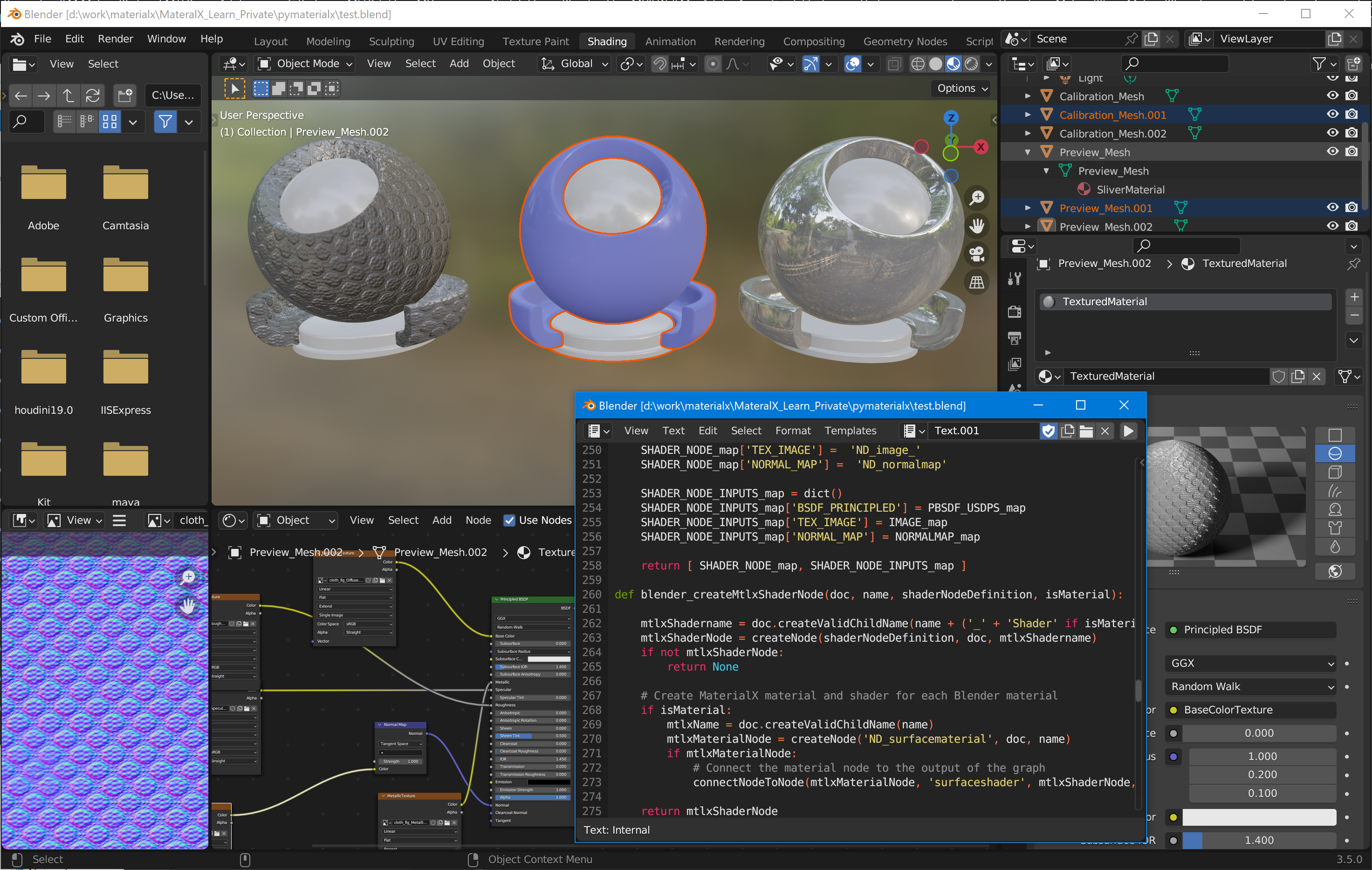Open the Tool properties tab
Image resolution: width=1372 pixels, height=870 pixels.
coord(1014,279)
